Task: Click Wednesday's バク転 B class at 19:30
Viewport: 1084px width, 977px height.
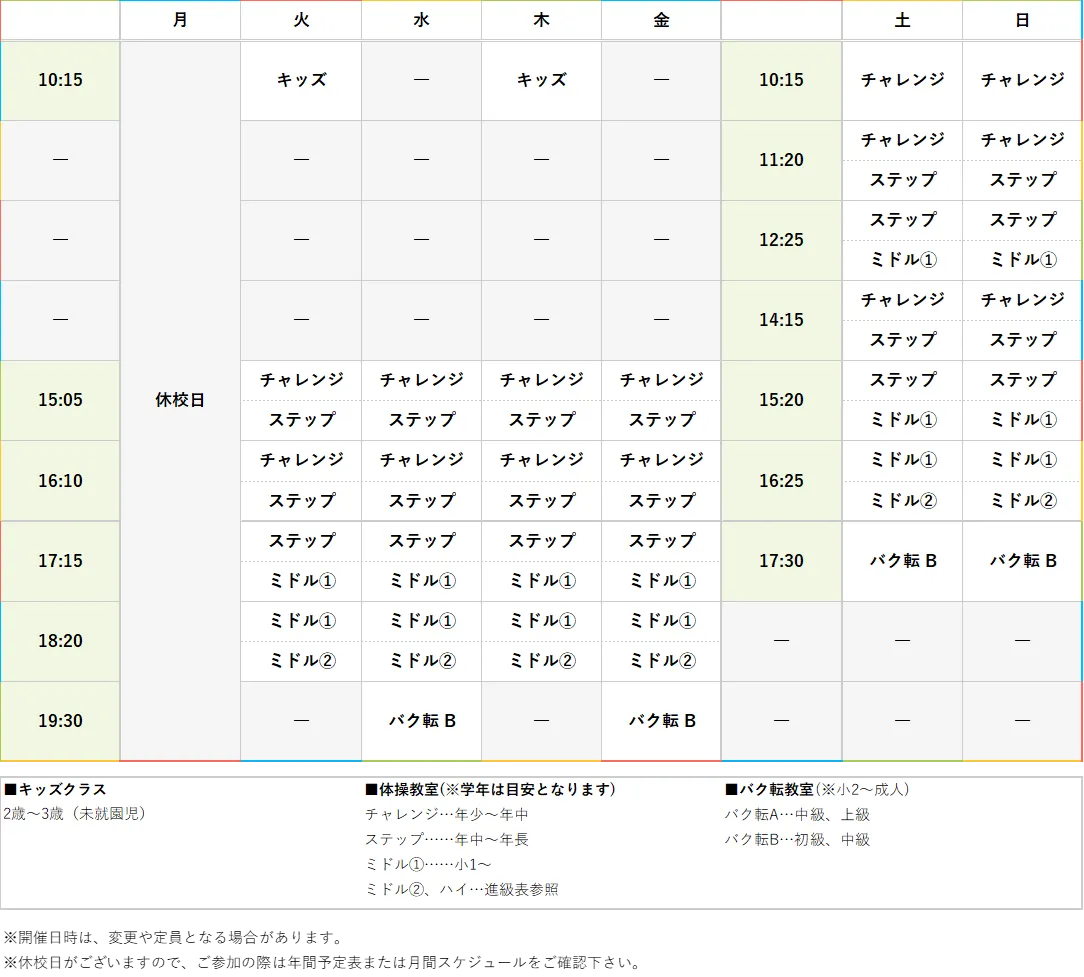Action: [x=421, y=720]
